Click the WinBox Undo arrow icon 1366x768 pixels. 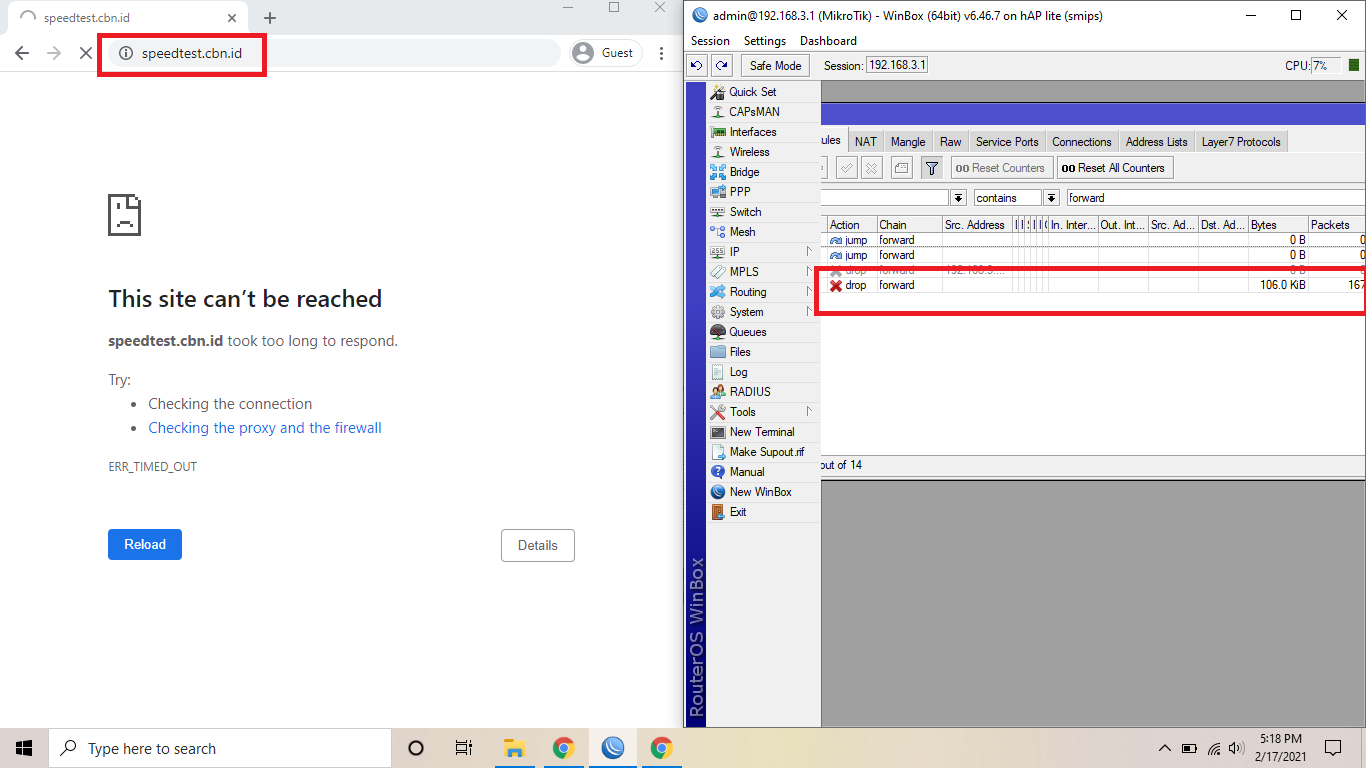coord(698,65)
